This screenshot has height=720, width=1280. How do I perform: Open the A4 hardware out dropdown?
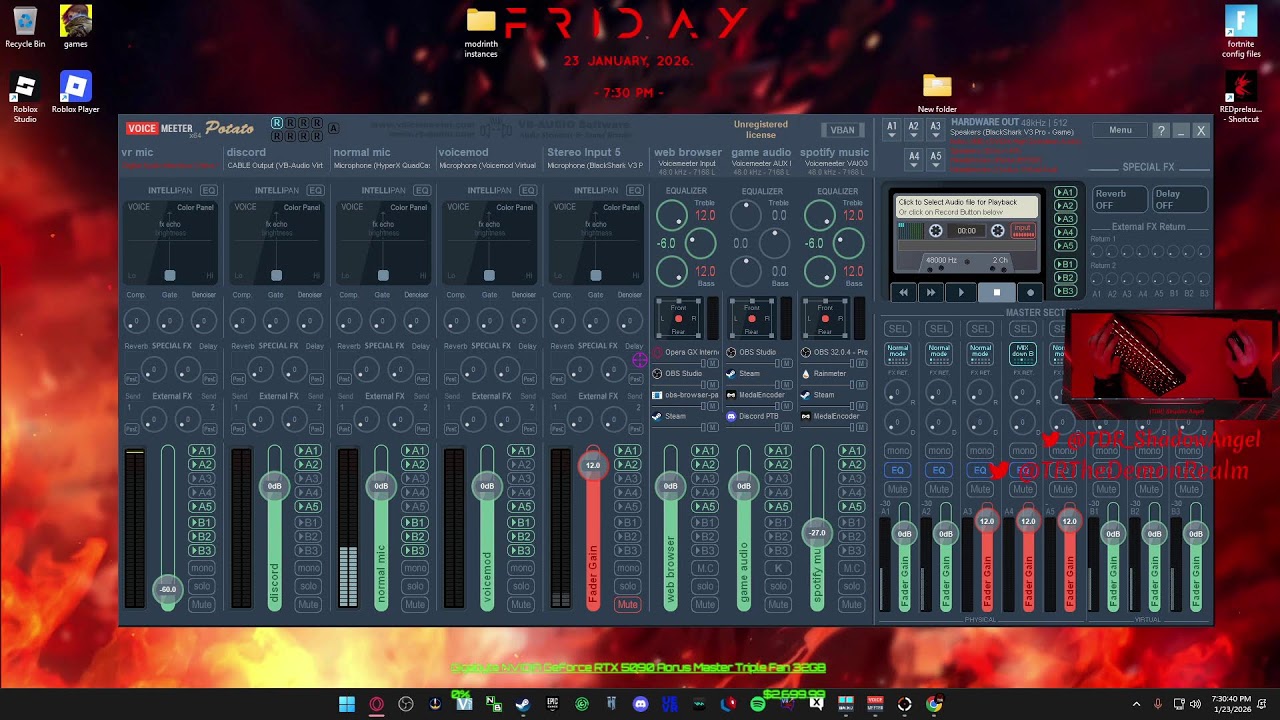point(913,158)
